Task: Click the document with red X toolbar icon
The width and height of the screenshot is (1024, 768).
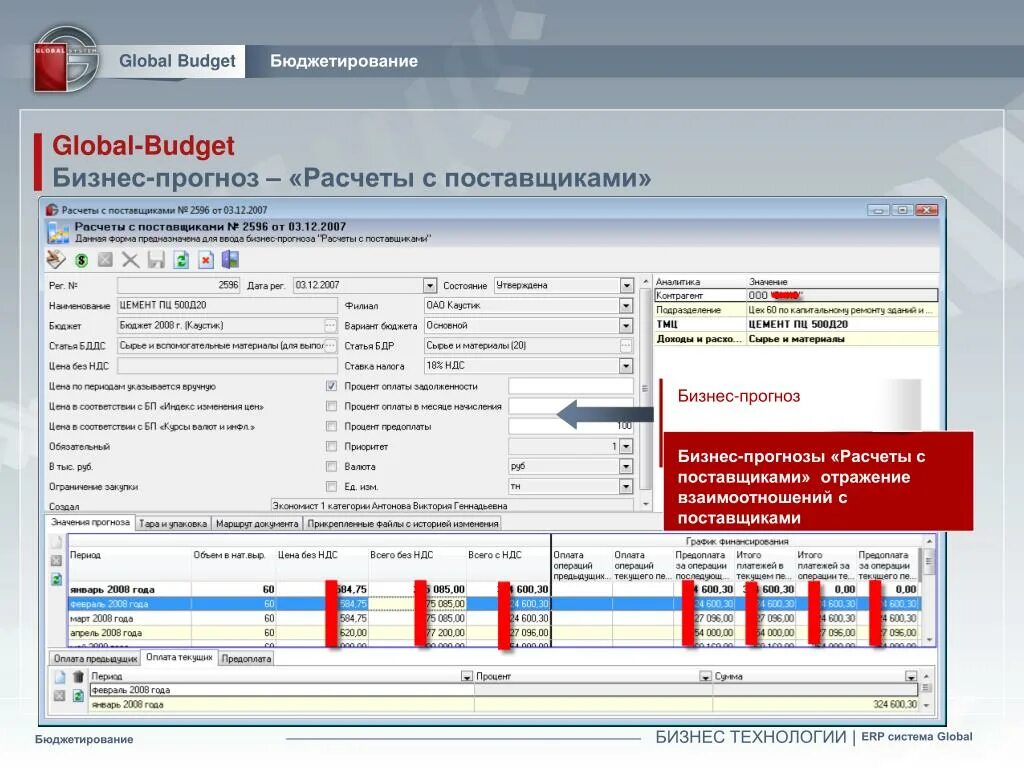Action: [x=206, y=261]
